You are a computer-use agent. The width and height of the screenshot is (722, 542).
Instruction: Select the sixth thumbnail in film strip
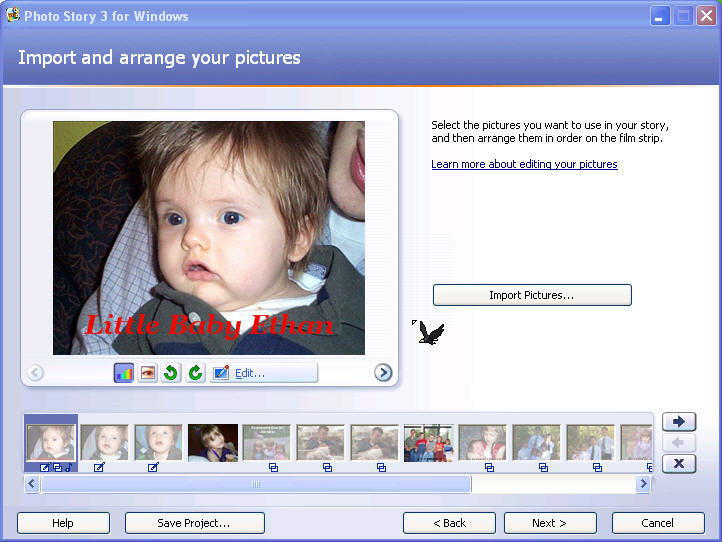pyautogui.click(x=320, y=443)
